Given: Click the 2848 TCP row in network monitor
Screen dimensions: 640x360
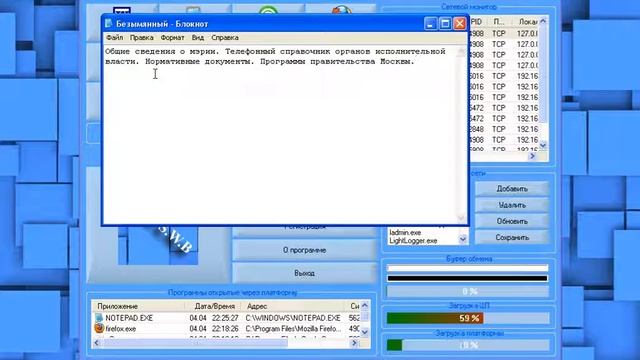Looking at the screenshot, I should 504,129.
